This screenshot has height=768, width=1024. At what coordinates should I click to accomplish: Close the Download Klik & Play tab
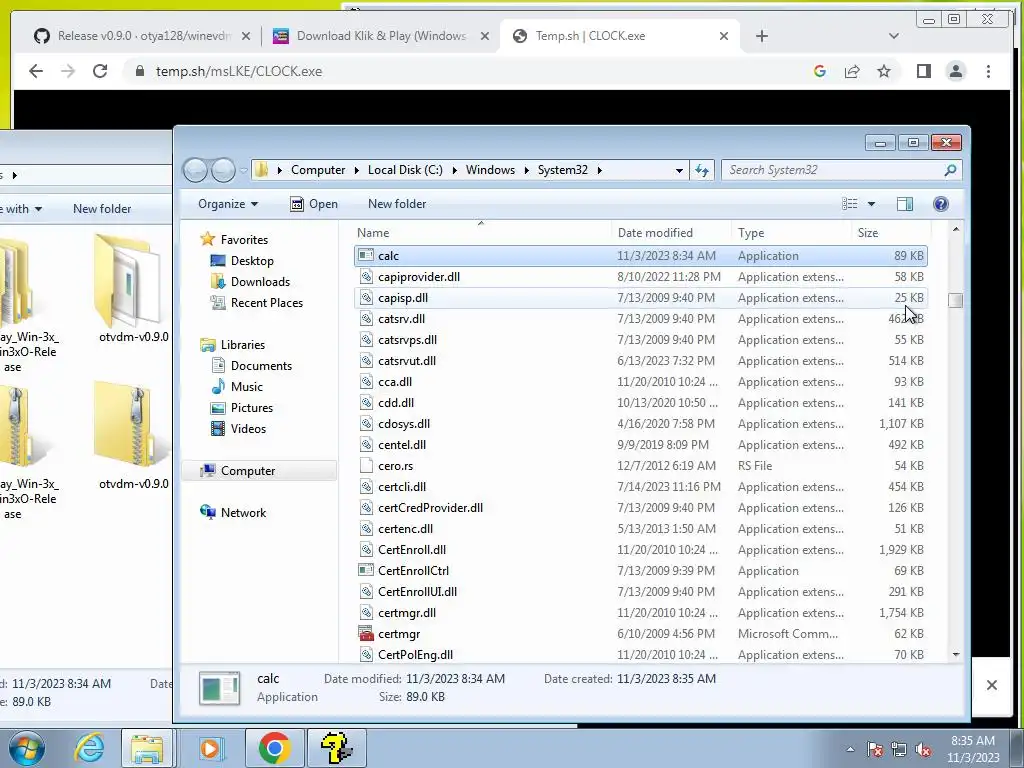pyautogui.click(x=485, y=36)
